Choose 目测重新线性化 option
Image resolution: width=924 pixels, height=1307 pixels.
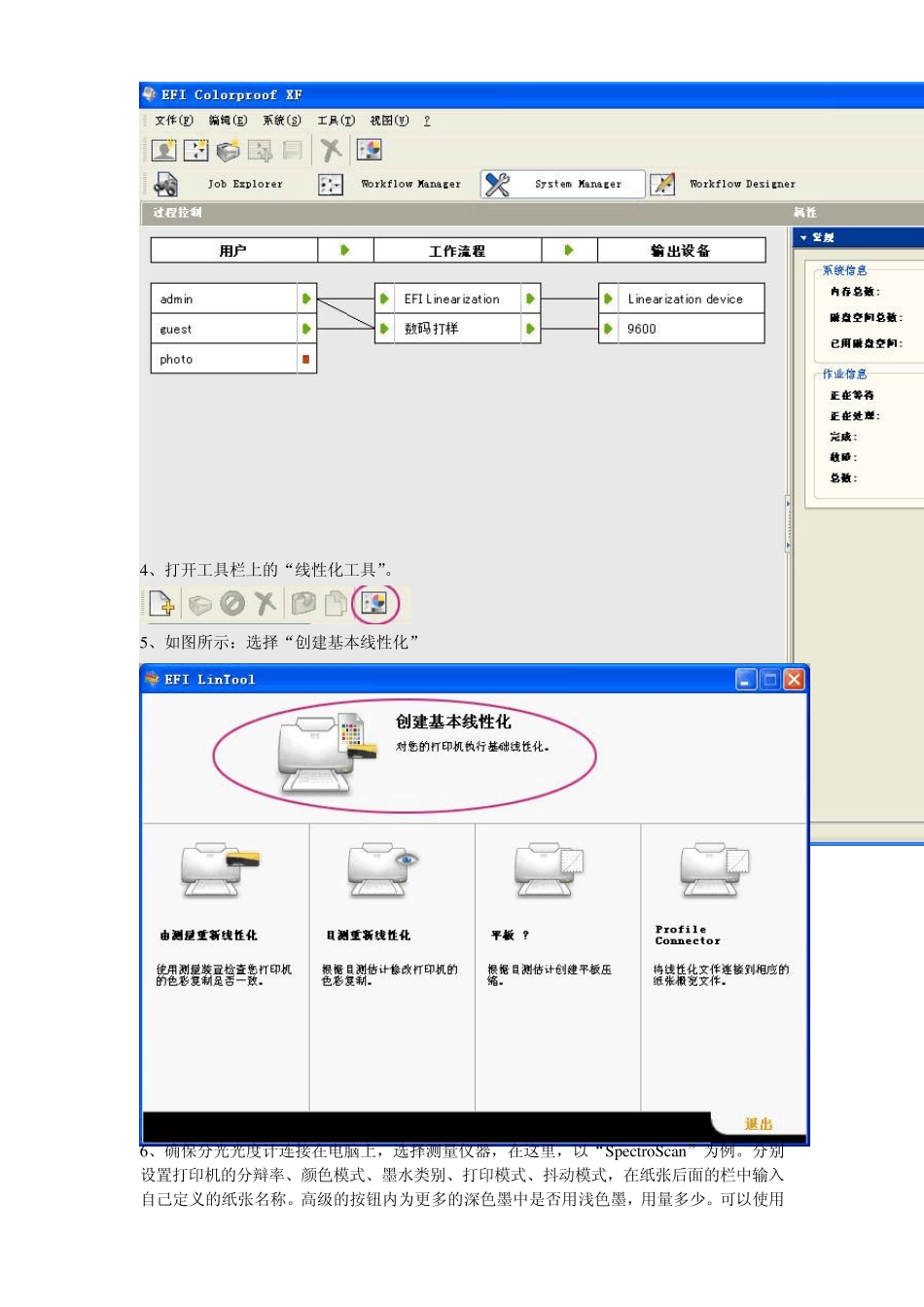(368, 935)
